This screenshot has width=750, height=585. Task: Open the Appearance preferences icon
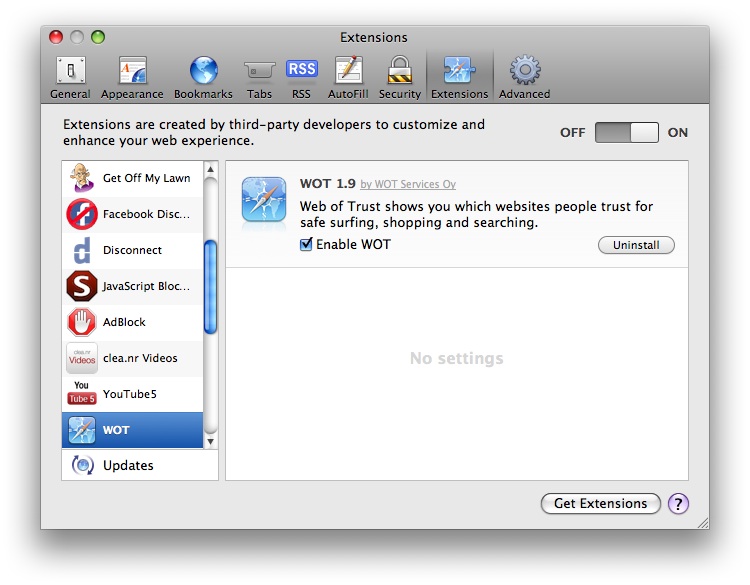click(x=132, y=70)
